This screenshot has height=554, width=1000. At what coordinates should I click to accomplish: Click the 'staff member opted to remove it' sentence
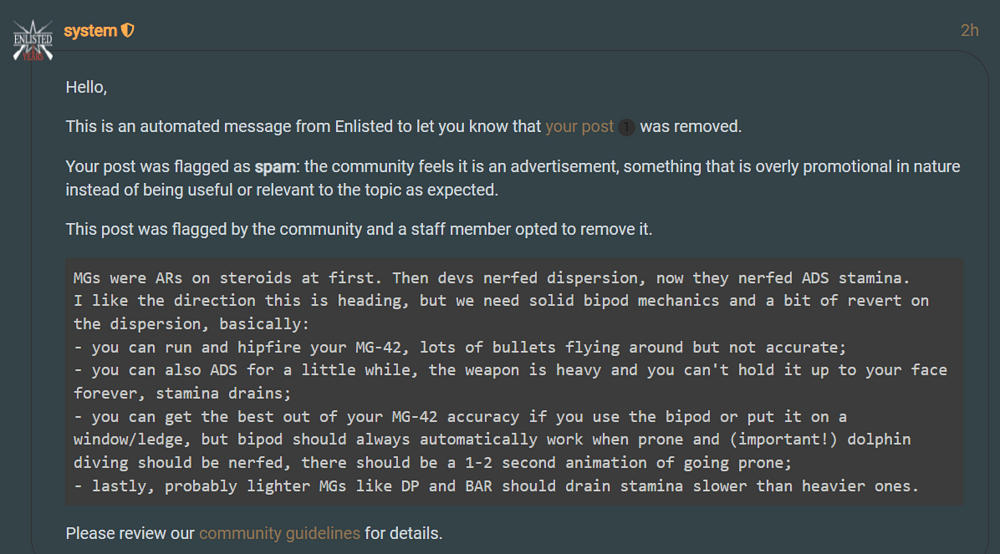358,230
